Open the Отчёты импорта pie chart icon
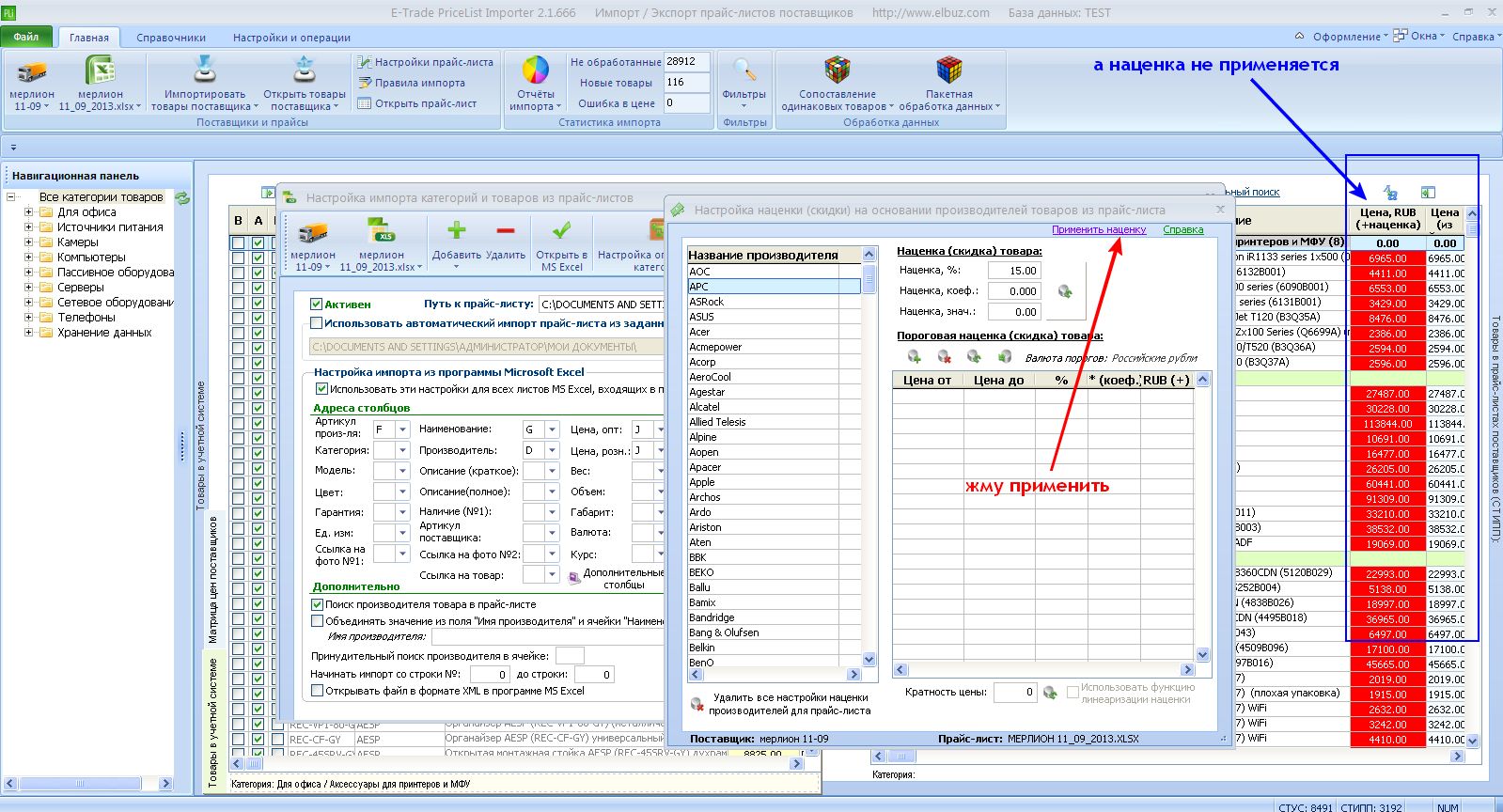This screenshot has width=1503, height=812. (536, 70)
